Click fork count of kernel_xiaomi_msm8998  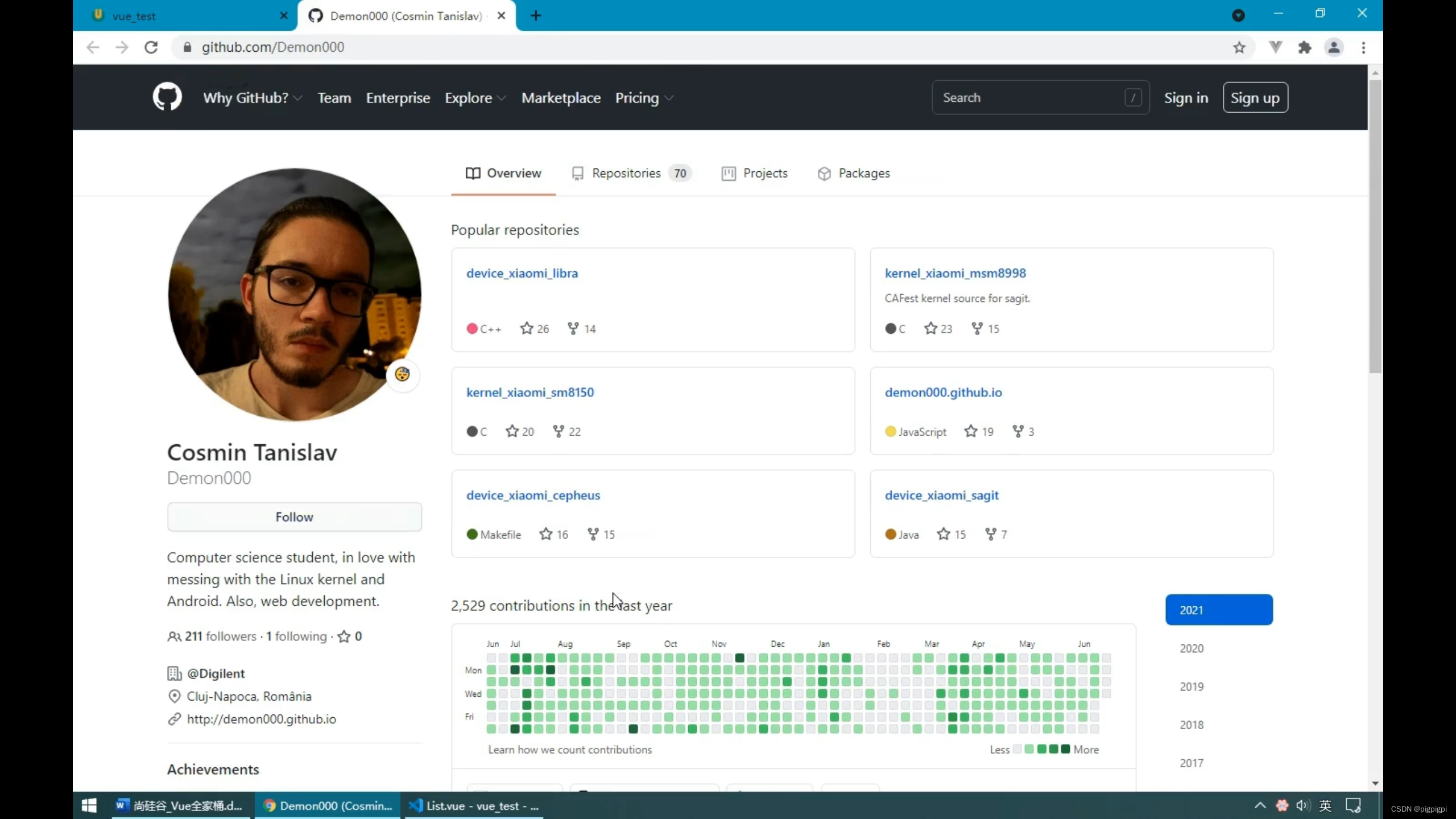click(986, 329)
